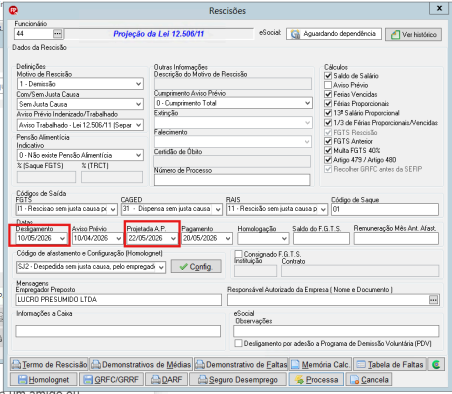
Task: Open employee lookup ellipsis button beside Funcionário
Action: pos(57,34)
